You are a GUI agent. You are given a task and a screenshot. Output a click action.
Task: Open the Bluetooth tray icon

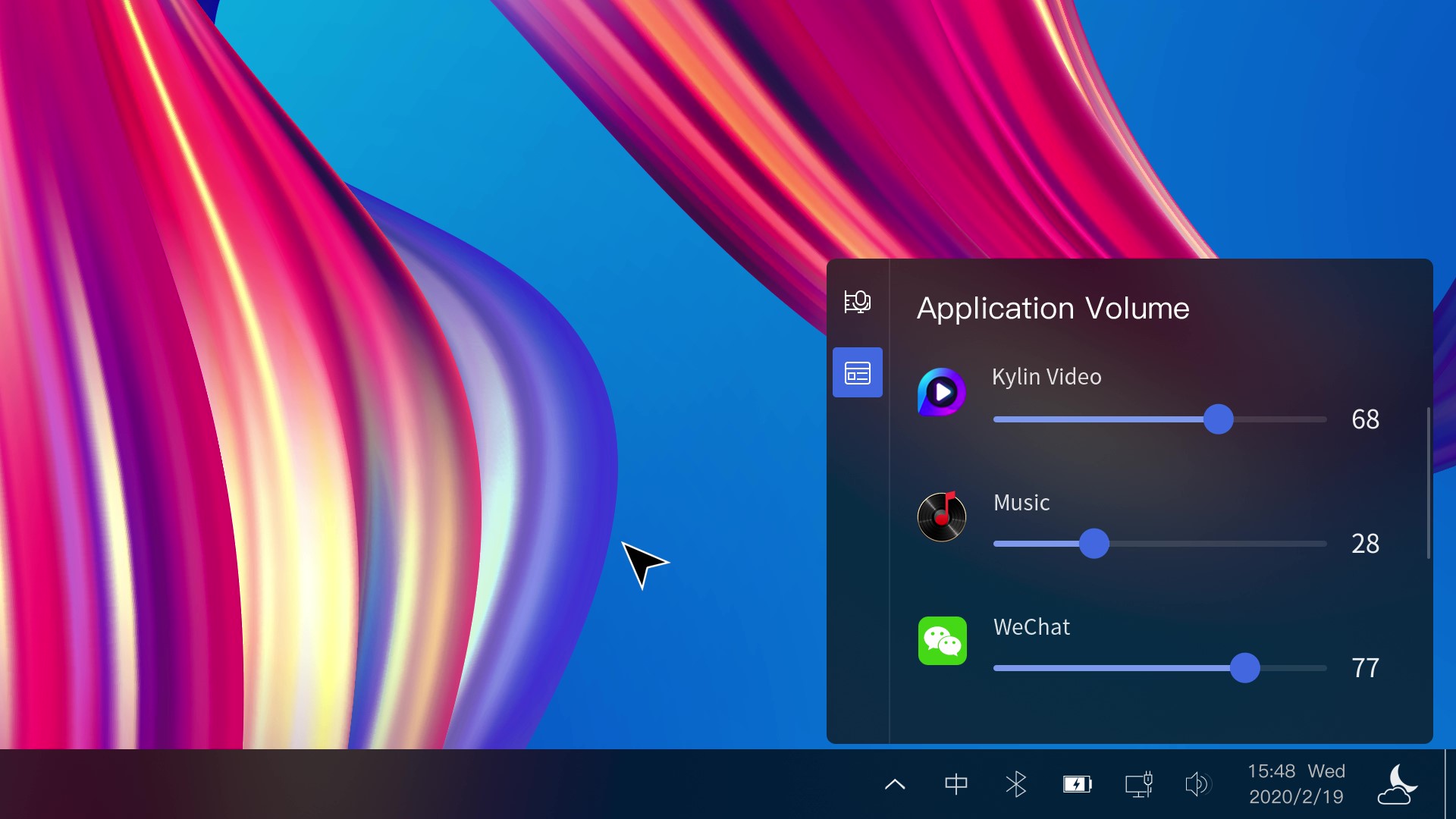pyautogui.click(x=1015, y=784)
